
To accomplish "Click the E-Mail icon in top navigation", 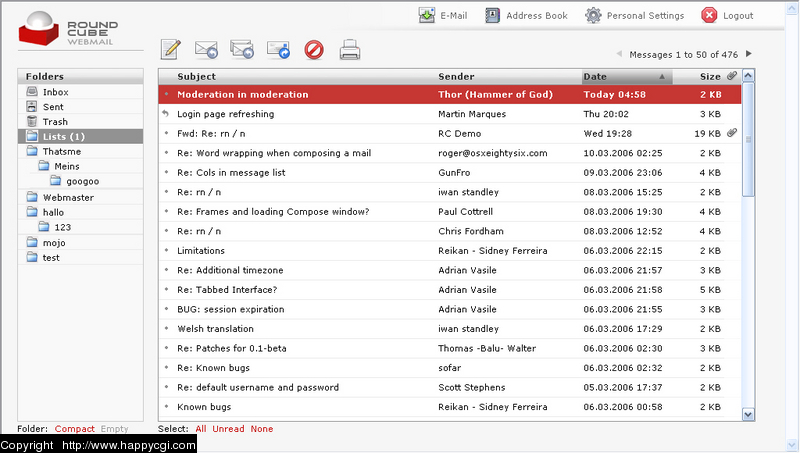I will tap(427, 15).
